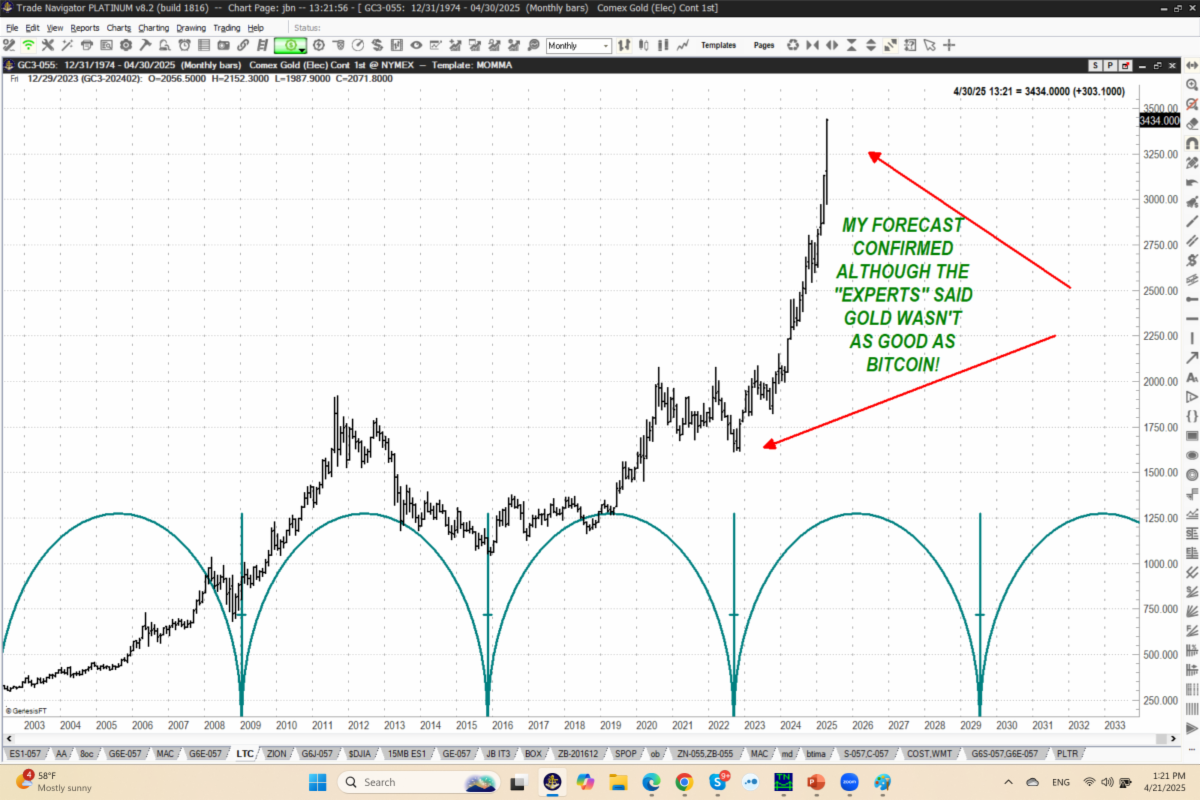Select the crosshair plus cursor tool
This screenshot has width=1200, height=800.
pos(949,46)
